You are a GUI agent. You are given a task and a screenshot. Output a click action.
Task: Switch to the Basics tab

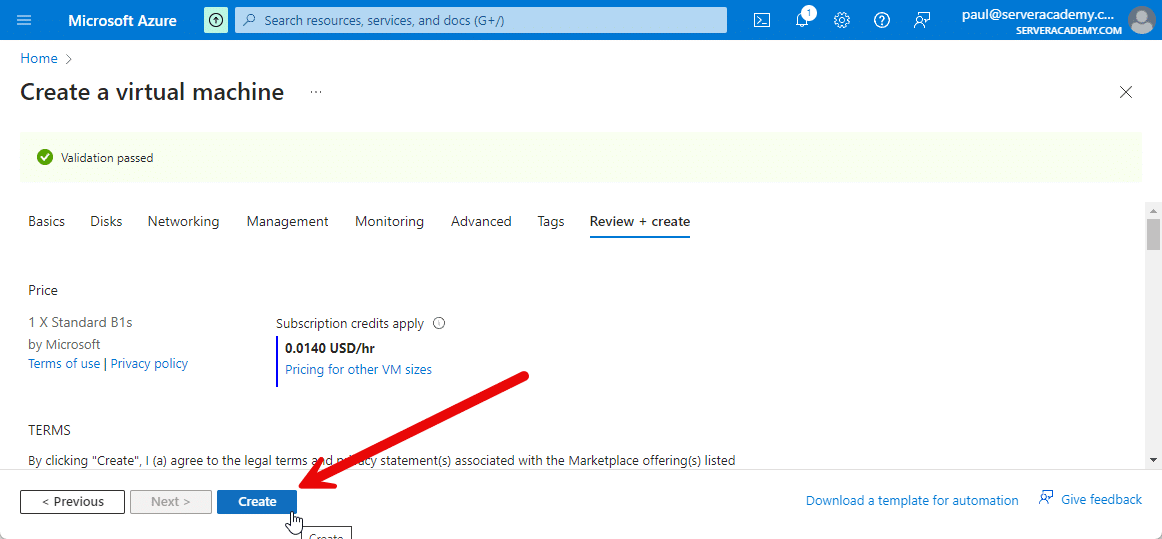point(46,222)
